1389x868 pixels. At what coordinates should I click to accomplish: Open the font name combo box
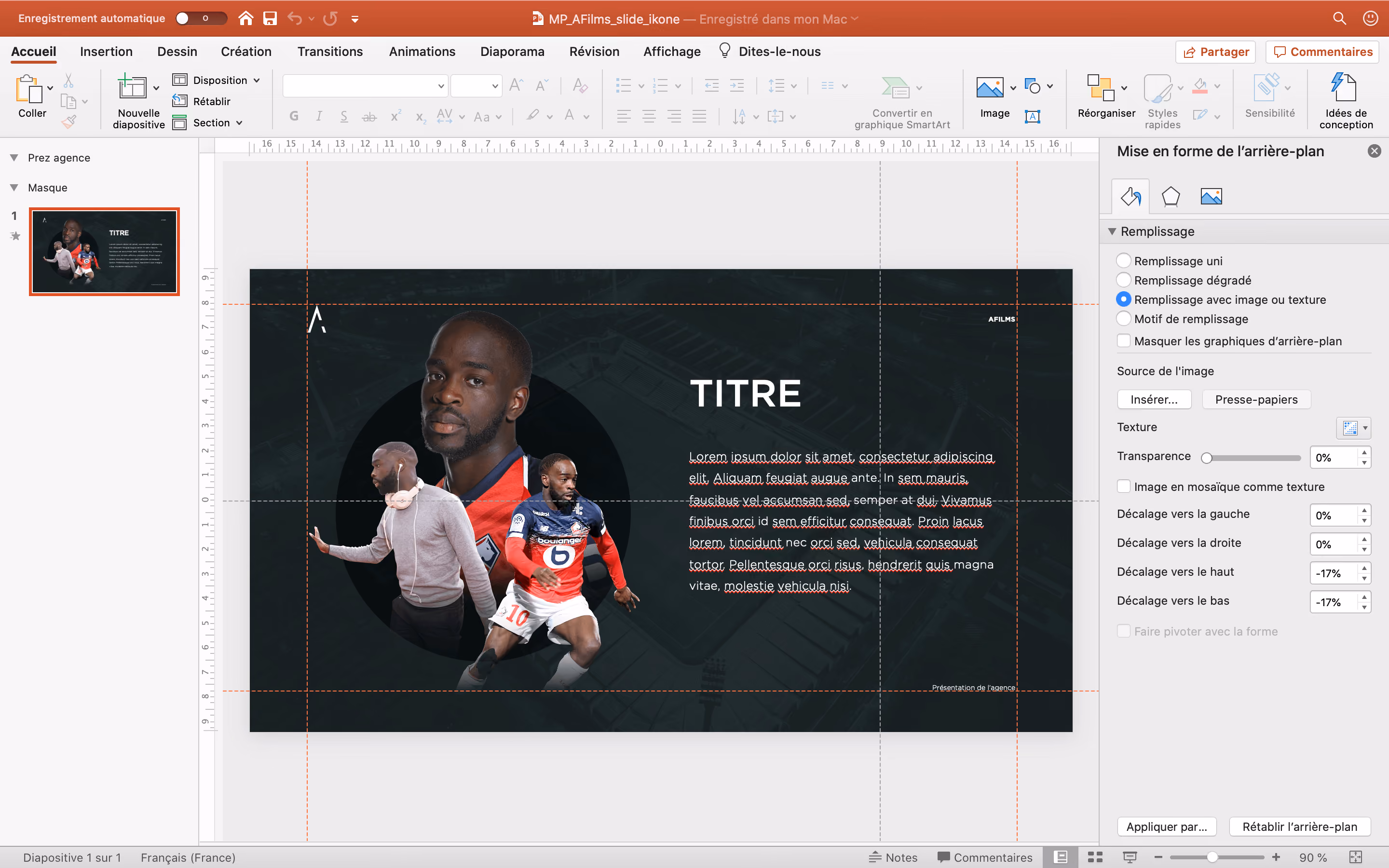(x=365, y=86)
